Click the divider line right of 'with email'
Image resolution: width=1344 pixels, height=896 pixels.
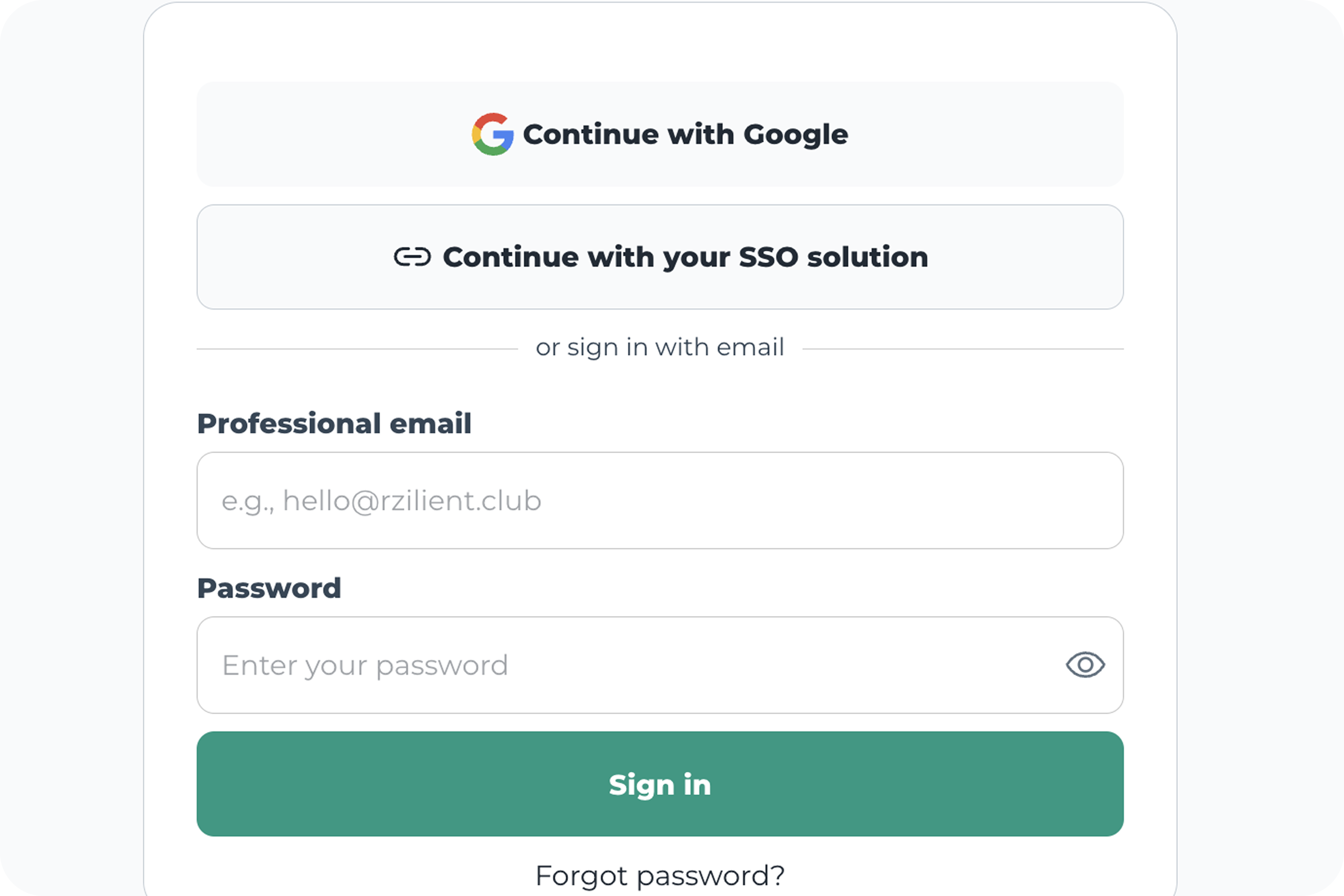click(x=963, y=348)
